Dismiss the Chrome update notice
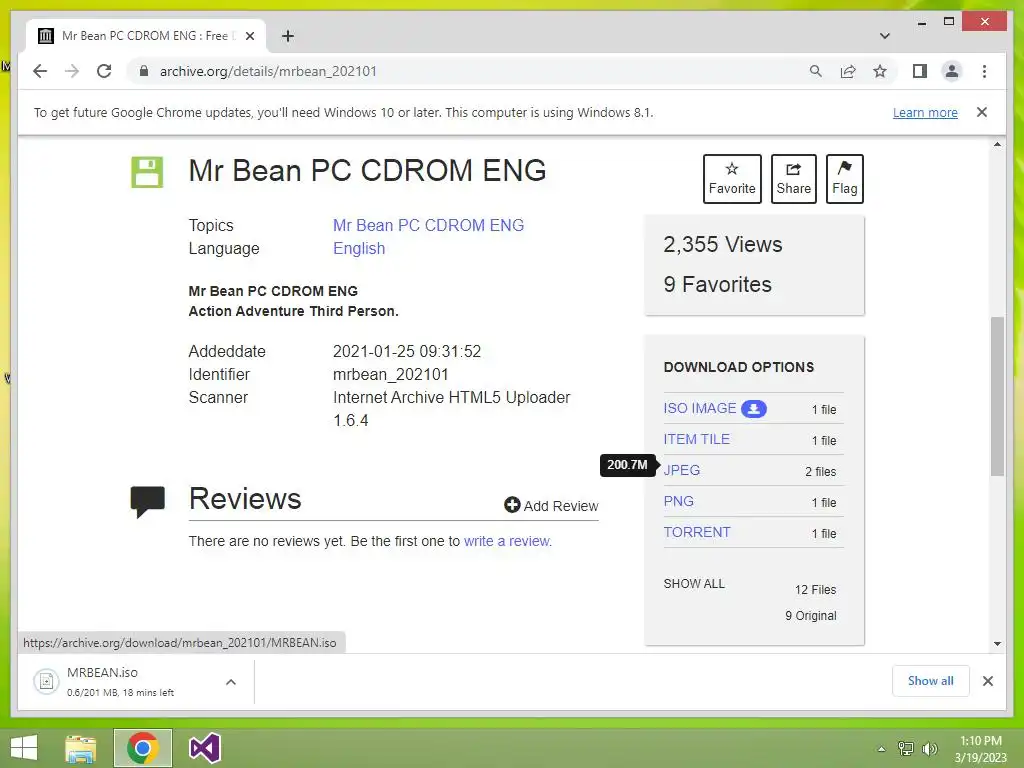The image size is (1024, 768). pos(982,112)
